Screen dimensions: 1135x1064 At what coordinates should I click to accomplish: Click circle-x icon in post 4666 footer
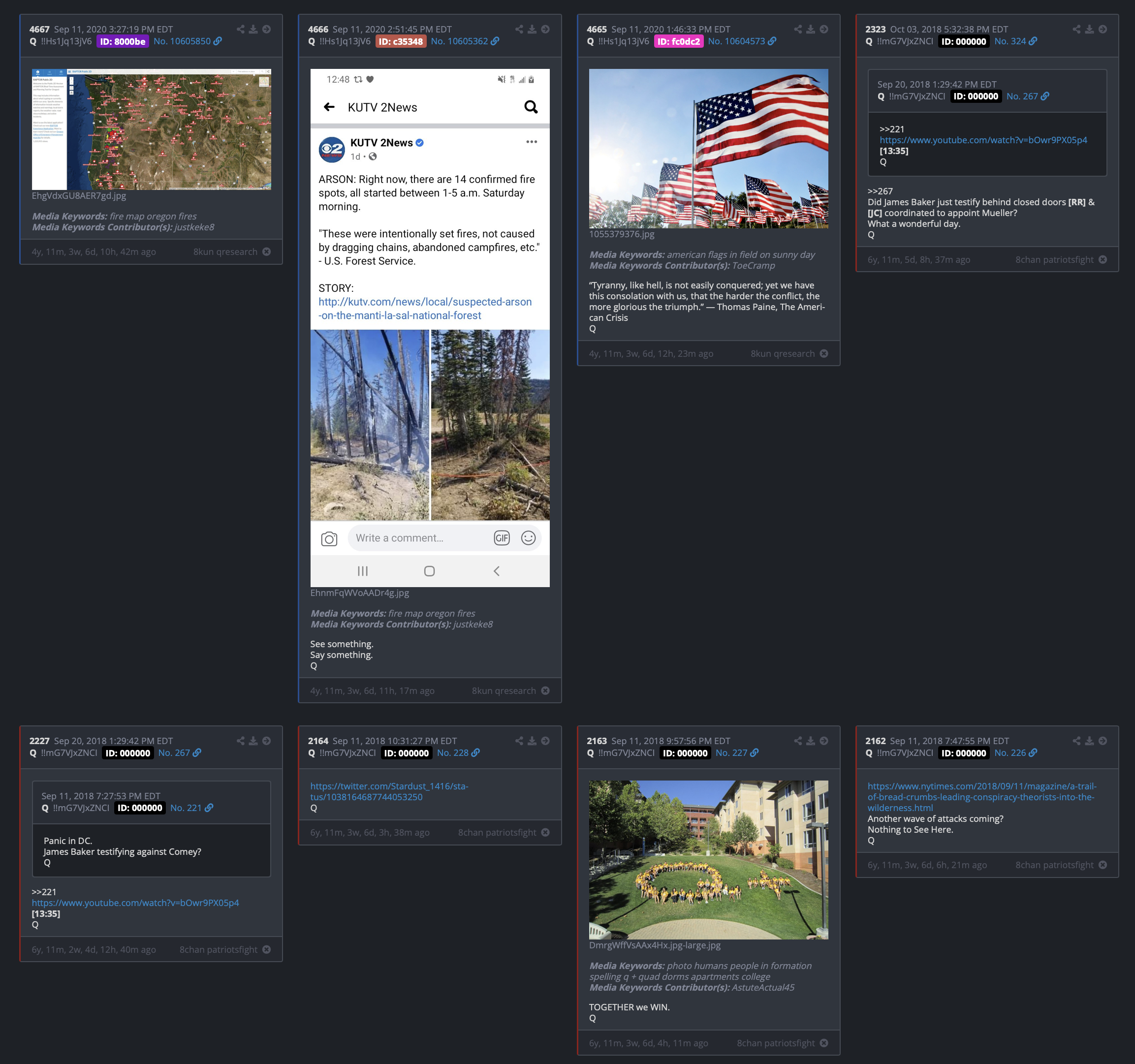pos(545,690)
